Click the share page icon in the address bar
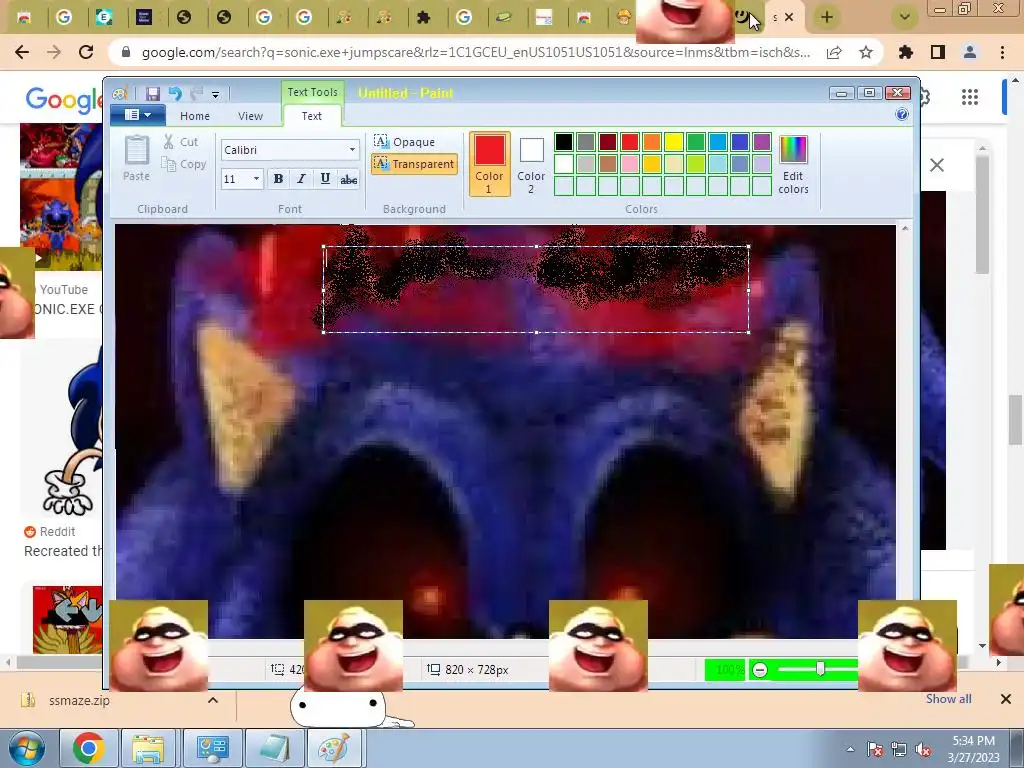Image resolution: width=1024 pixels, height=768 pixels. click(x=833, y=52)
